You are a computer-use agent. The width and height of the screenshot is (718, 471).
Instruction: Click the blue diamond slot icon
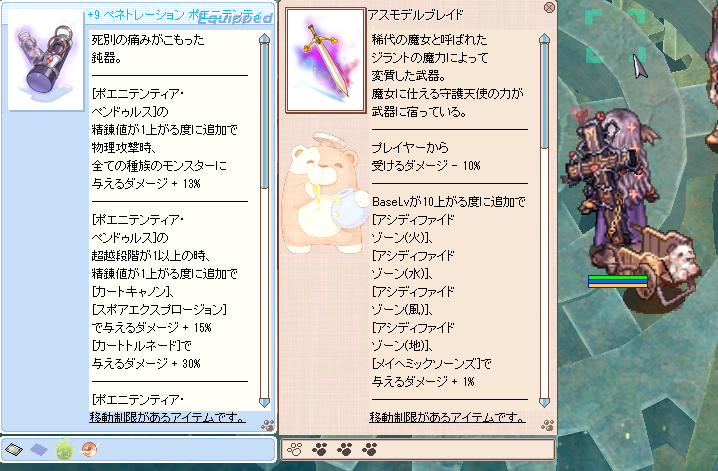[x=39, y=449]
